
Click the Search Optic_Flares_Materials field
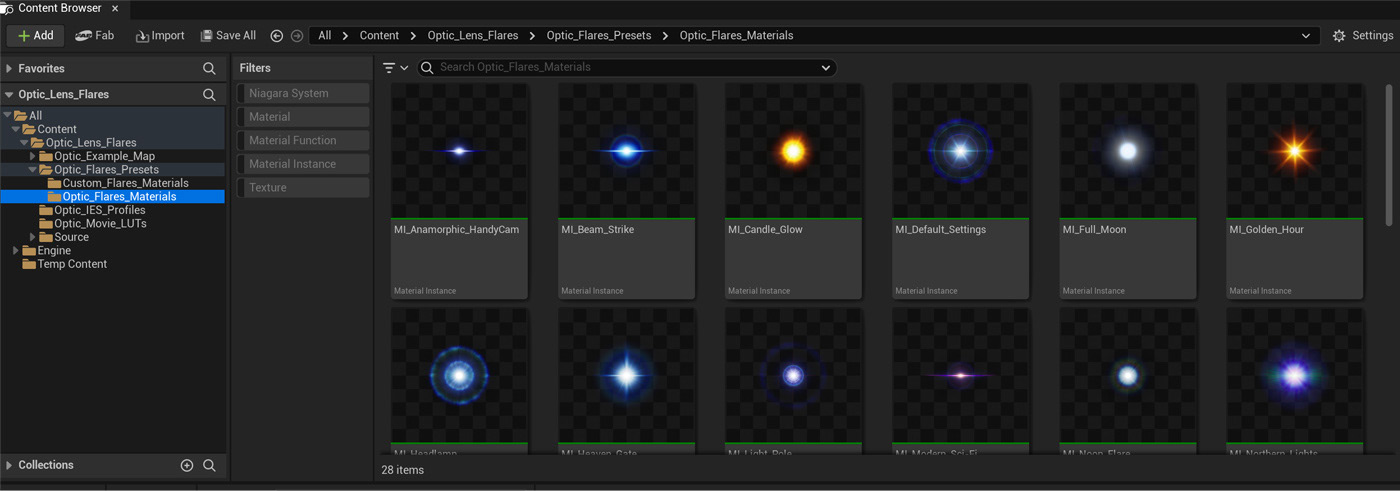pos(625,68)
